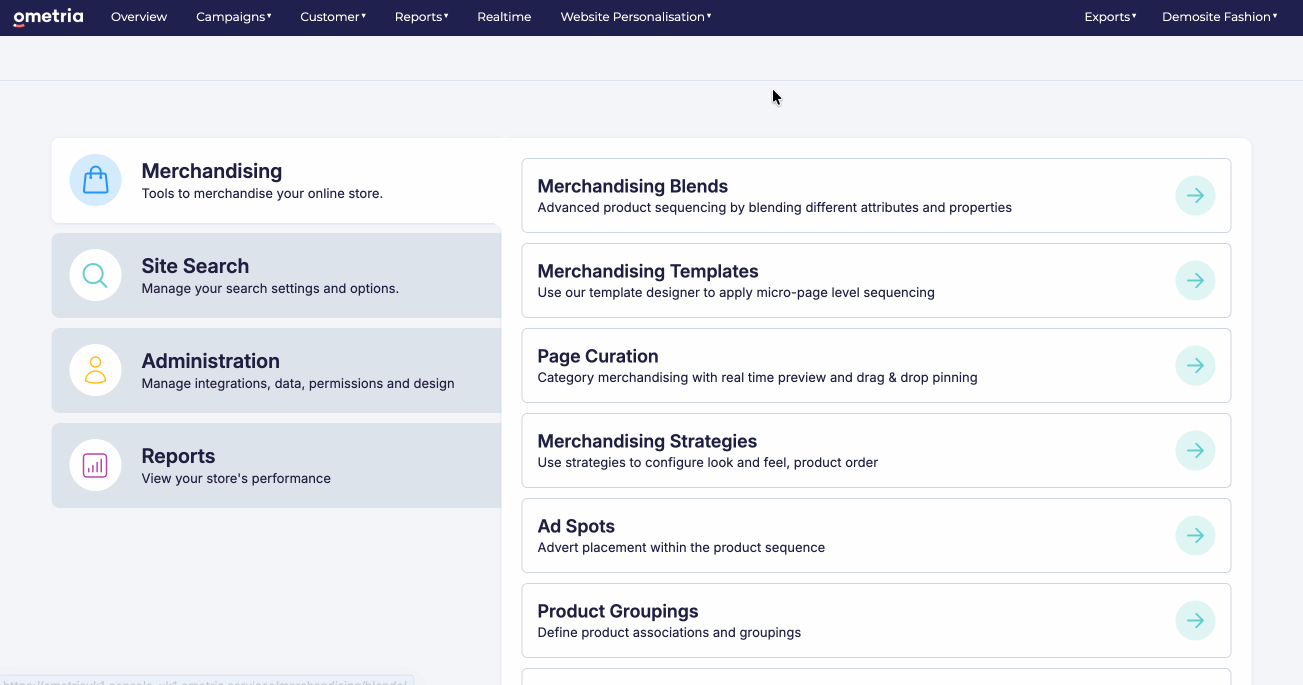Click 'Advert placement within the product sequence' text
This screenshot has height=685, width=1303.
[681, 548]
